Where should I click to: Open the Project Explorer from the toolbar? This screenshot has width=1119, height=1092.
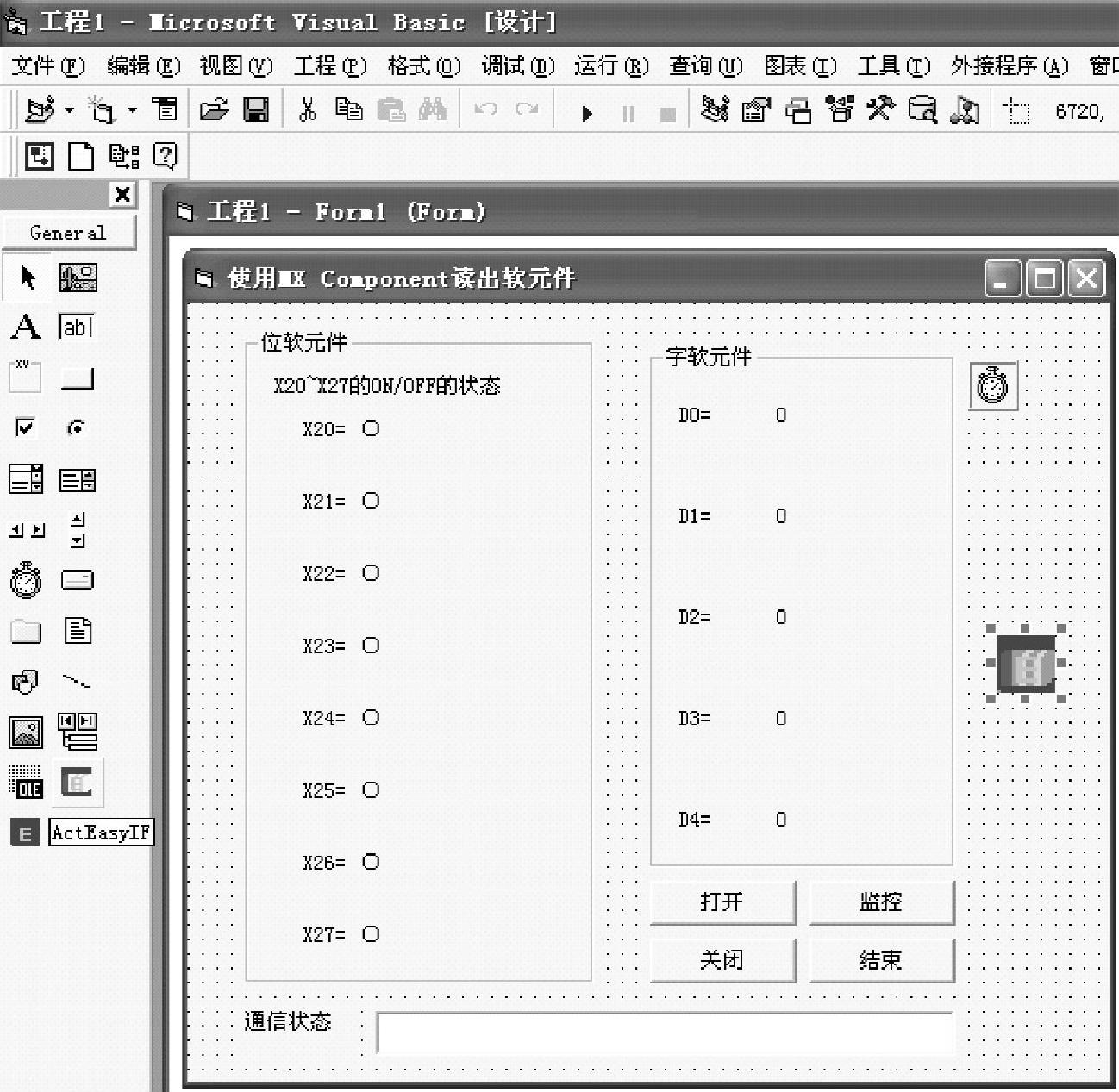(x=715, y=109)
